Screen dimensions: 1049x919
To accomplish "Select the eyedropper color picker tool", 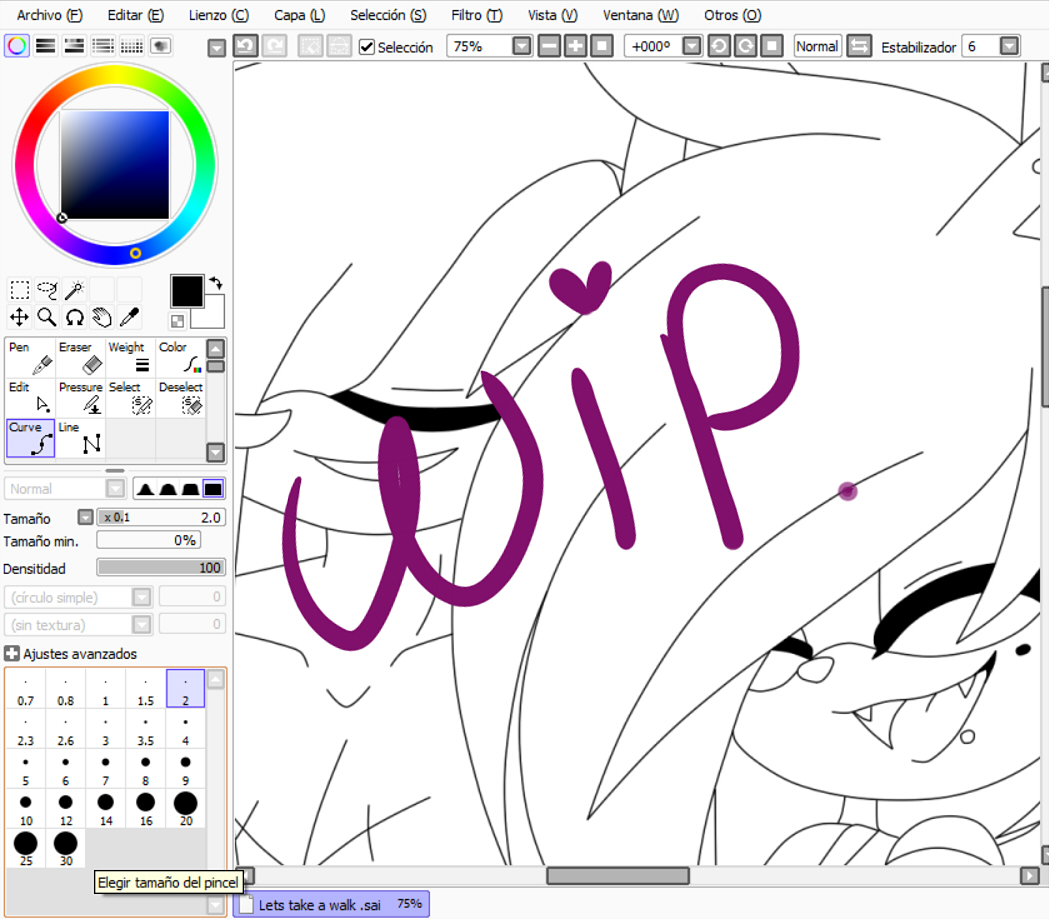I will click(129, 317).
